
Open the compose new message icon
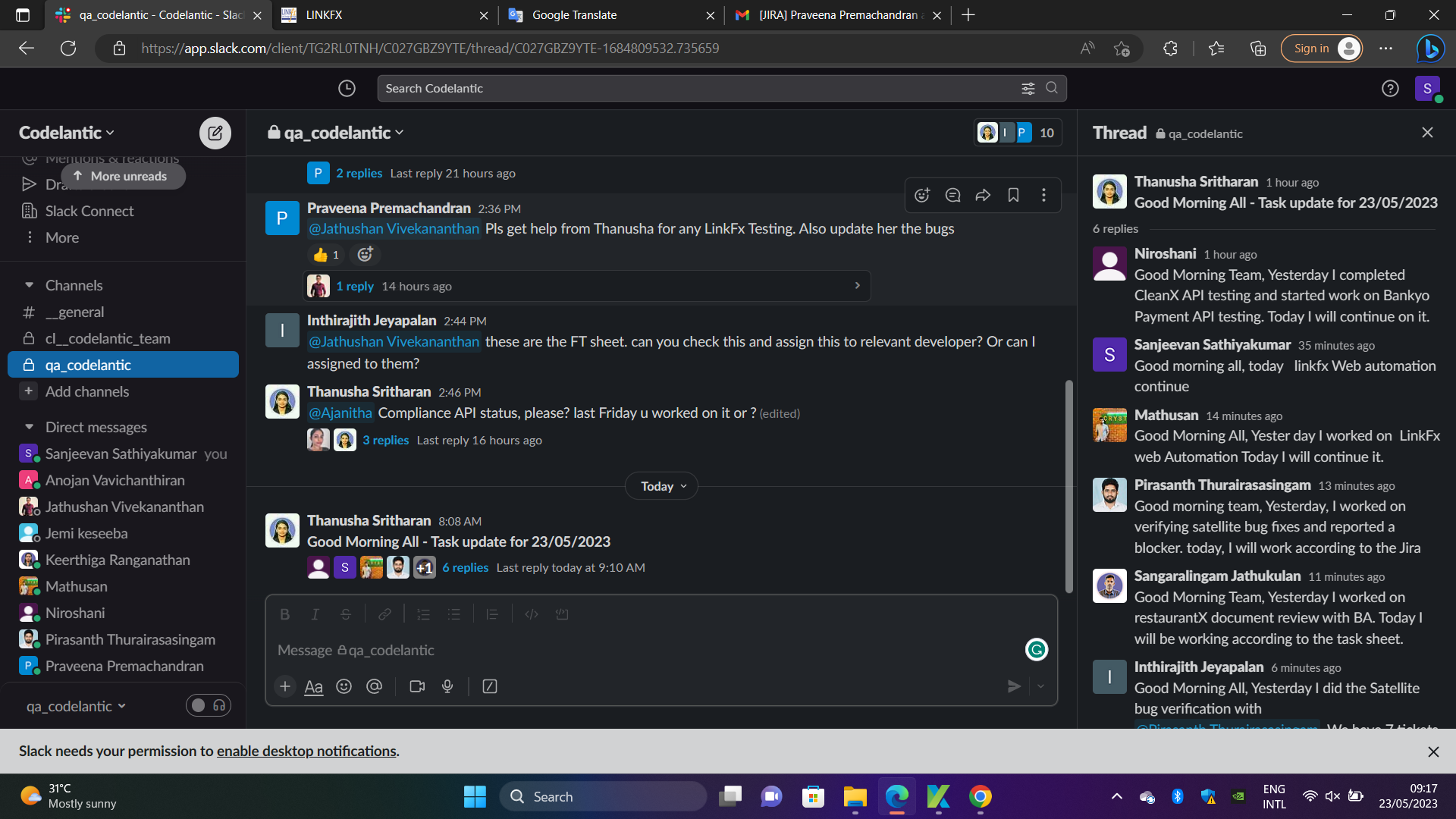(215, 133)
